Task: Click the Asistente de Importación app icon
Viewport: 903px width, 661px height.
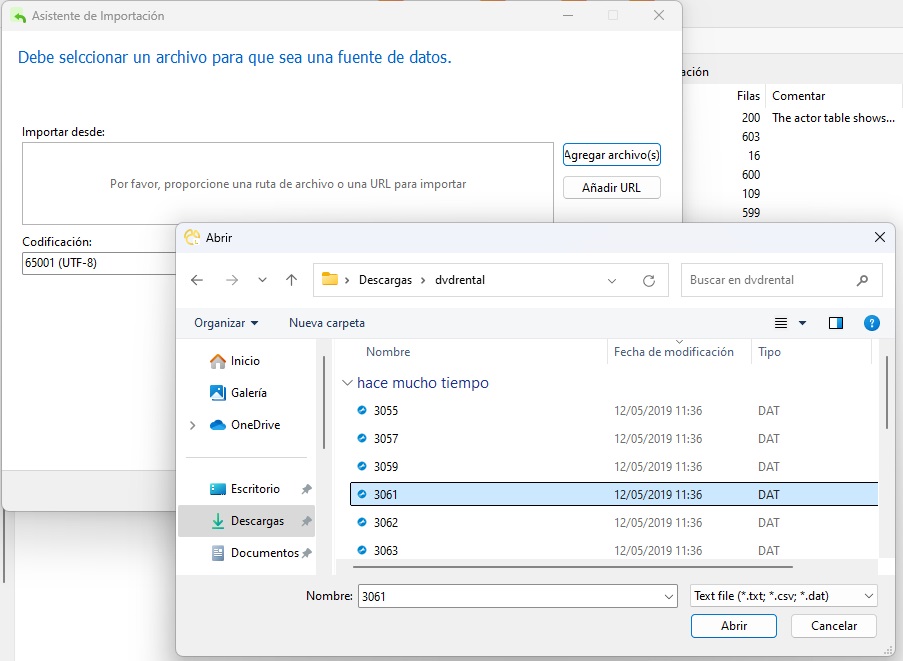Action: click(18, 16)
